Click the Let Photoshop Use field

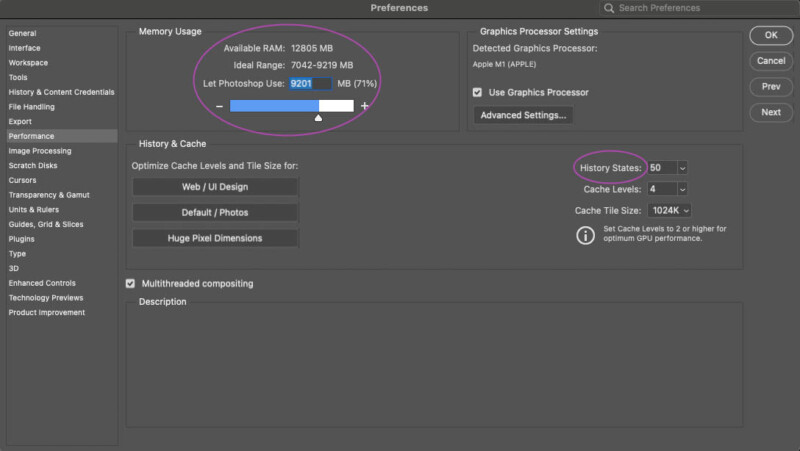(310, 84)
